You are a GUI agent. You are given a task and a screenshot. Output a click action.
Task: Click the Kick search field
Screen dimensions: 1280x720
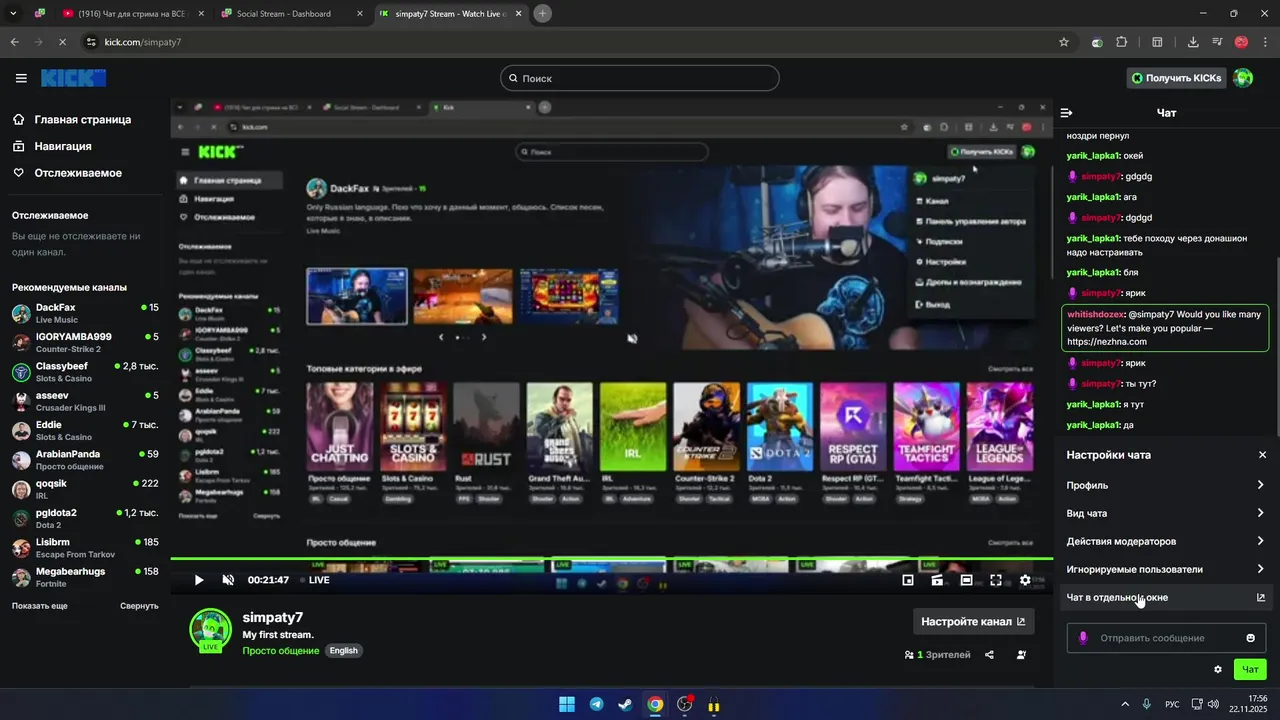coord(640,78)
